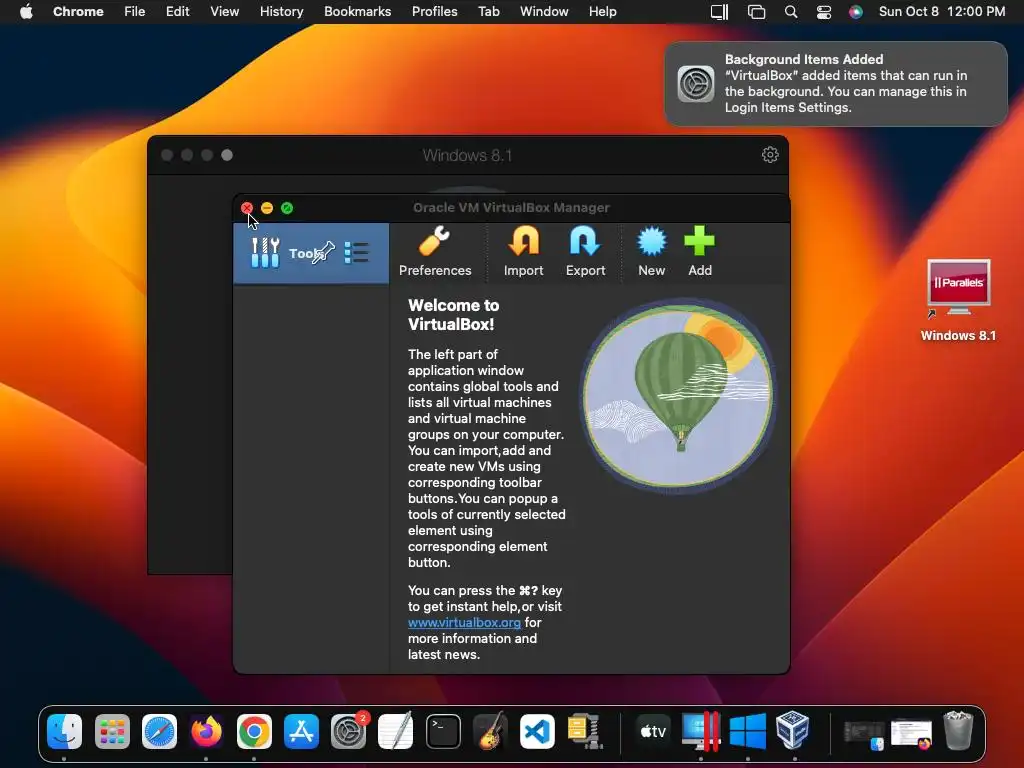Viewport: 1024px width, 768px height.
Task: Open minimized window with Firefox badge in Dock
Action: 911,735
